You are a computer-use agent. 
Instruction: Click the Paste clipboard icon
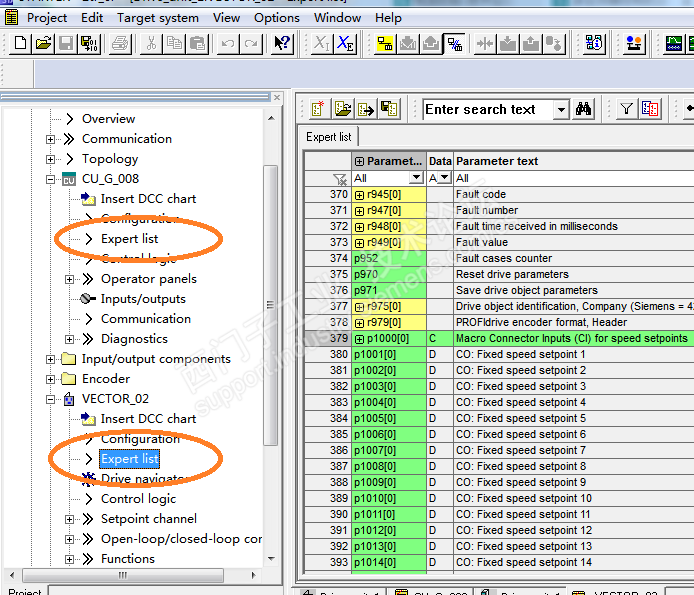(x=197, y=43)
